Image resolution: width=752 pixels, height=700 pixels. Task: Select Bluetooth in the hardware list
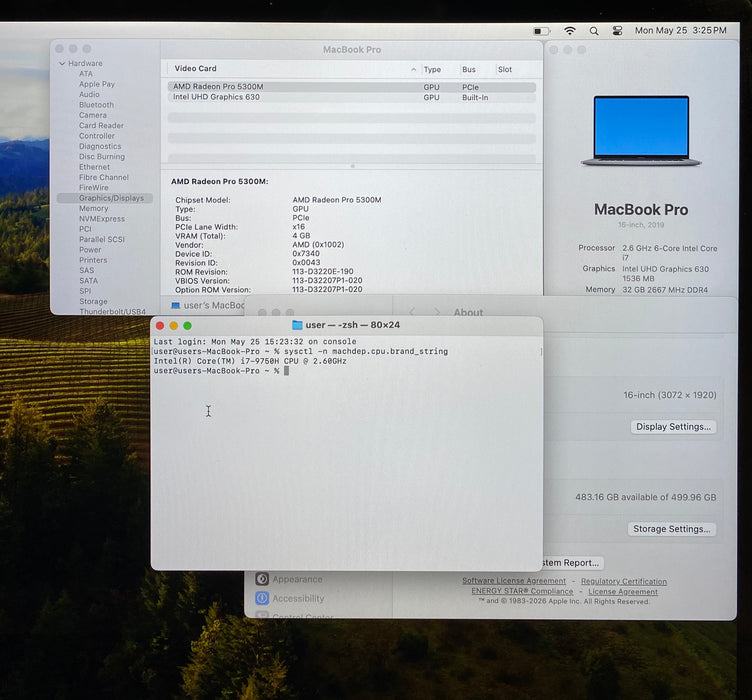(96, 105)
